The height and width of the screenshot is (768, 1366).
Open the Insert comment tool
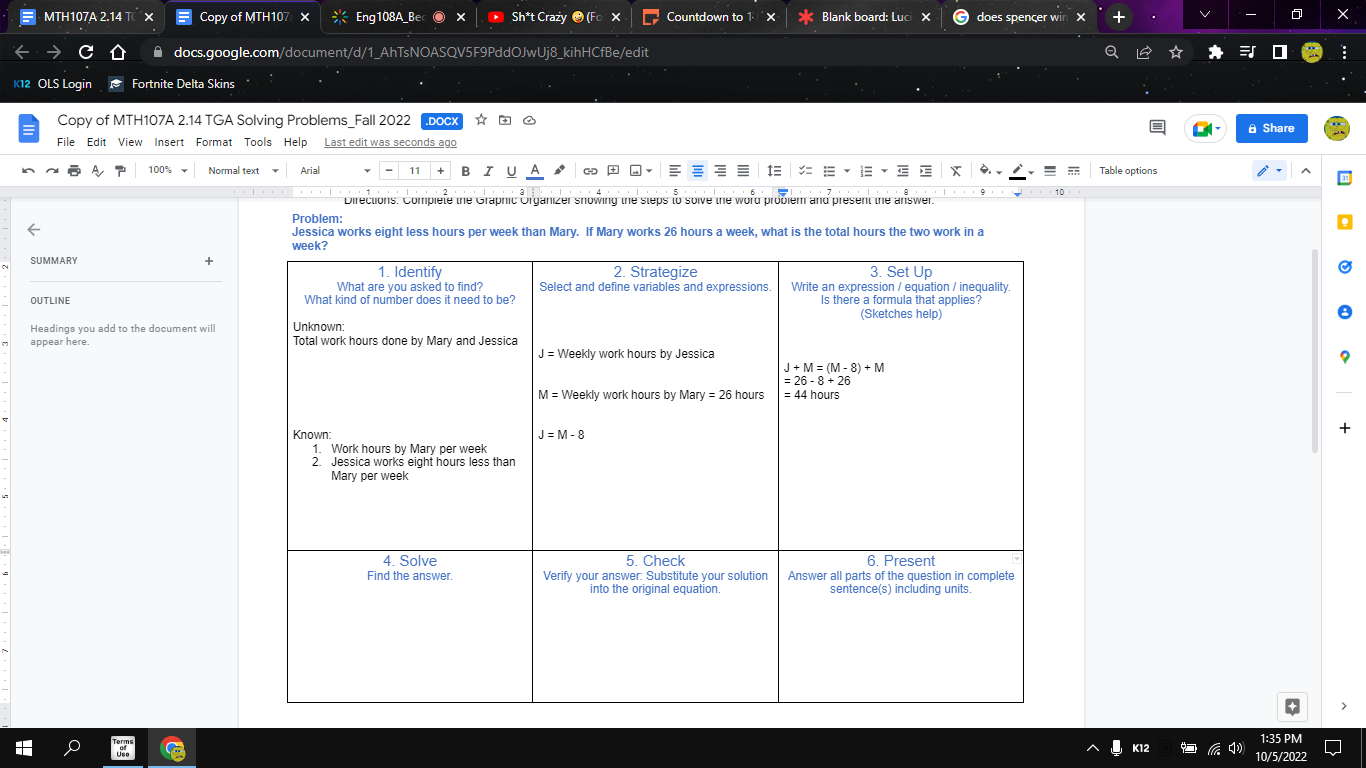pos(613,170)
